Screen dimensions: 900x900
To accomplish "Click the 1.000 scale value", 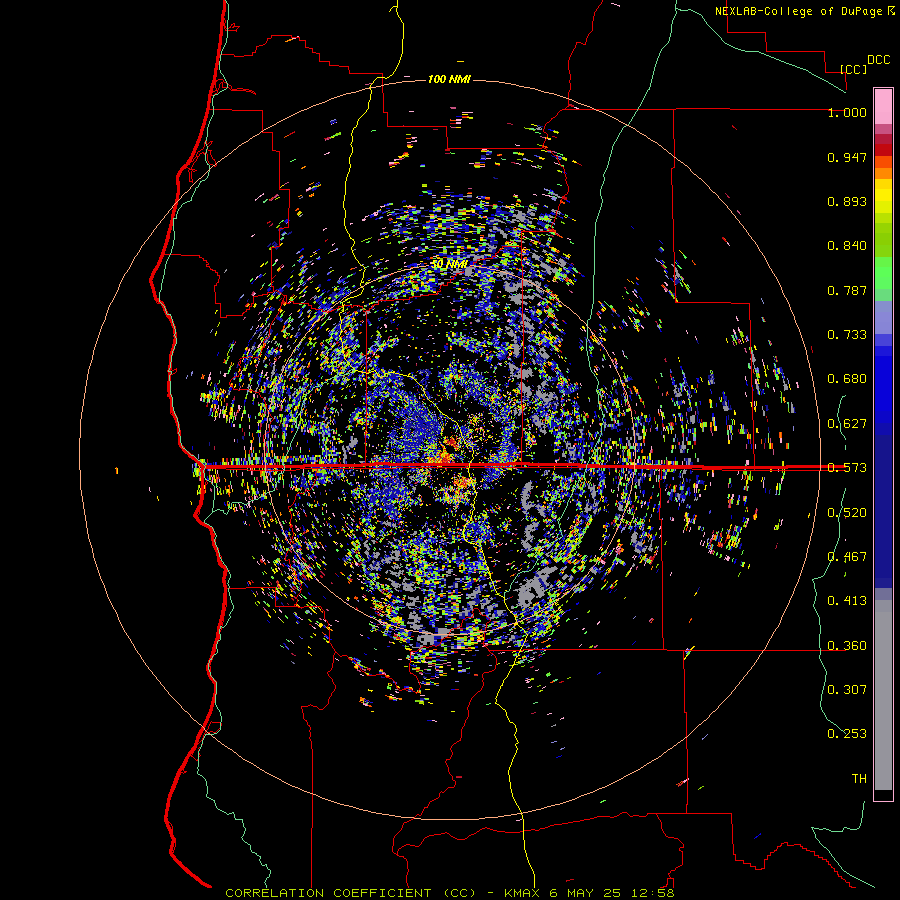I will (847, 112).
